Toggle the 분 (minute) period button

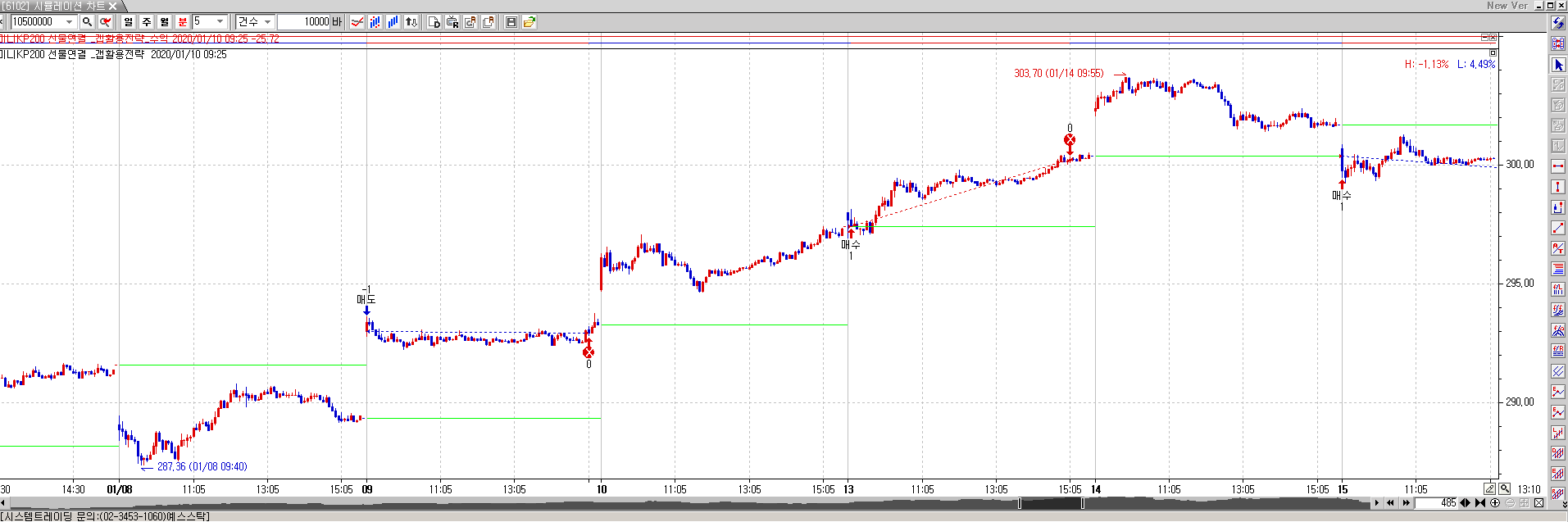(182, 22)
